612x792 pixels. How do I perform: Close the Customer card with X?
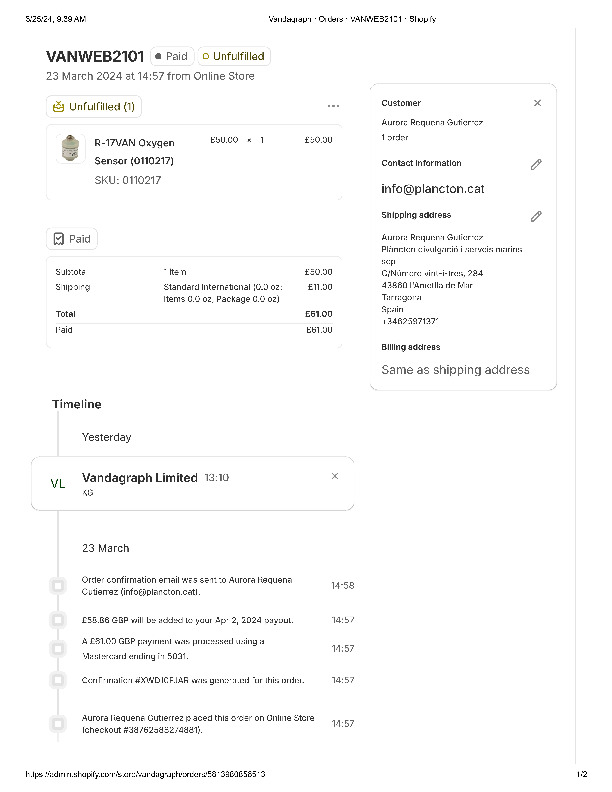[537, 103]
